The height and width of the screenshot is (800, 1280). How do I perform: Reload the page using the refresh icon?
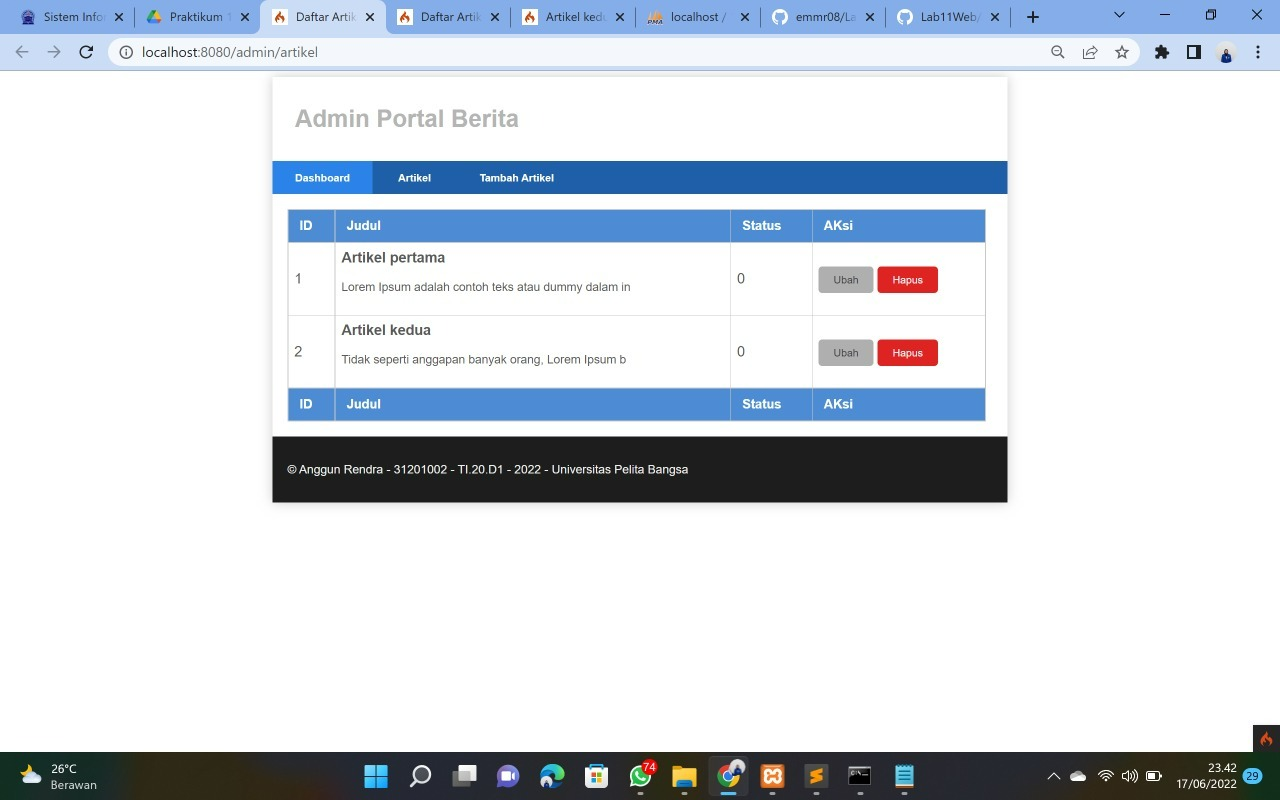[x=85, y=52]
